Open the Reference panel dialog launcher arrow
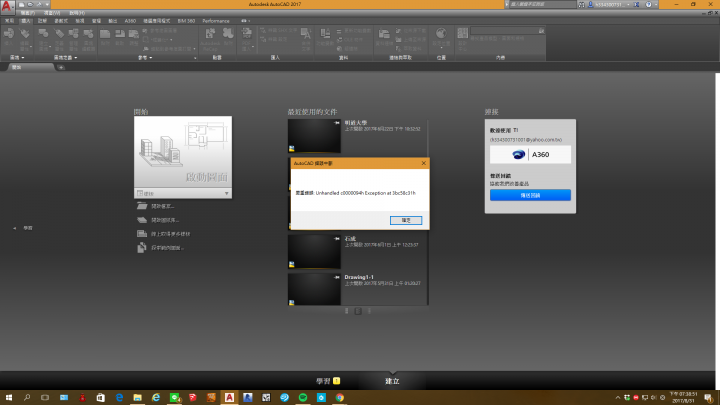 pos(195,58)
